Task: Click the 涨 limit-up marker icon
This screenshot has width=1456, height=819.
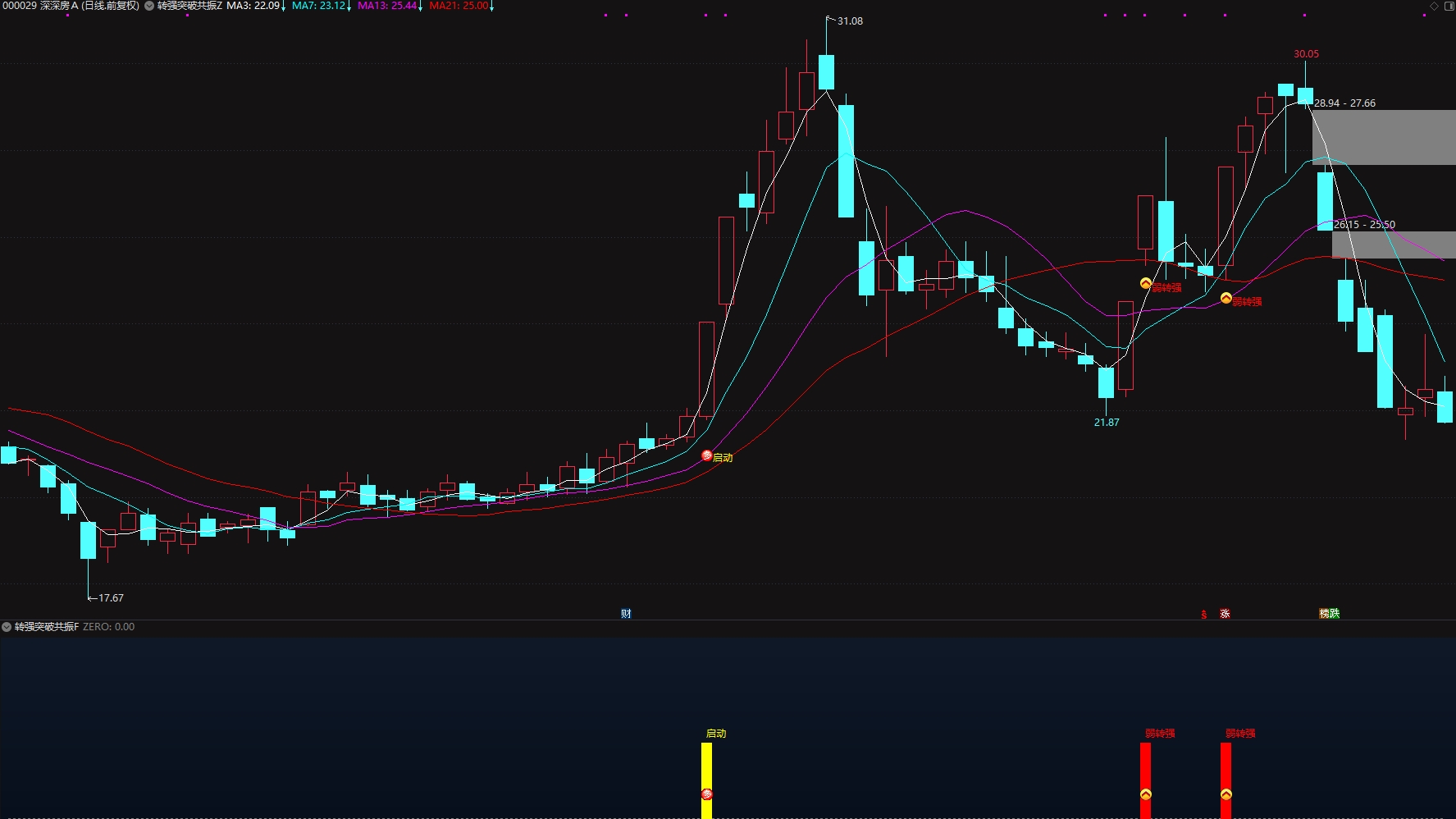Action: pos(1225,614)
